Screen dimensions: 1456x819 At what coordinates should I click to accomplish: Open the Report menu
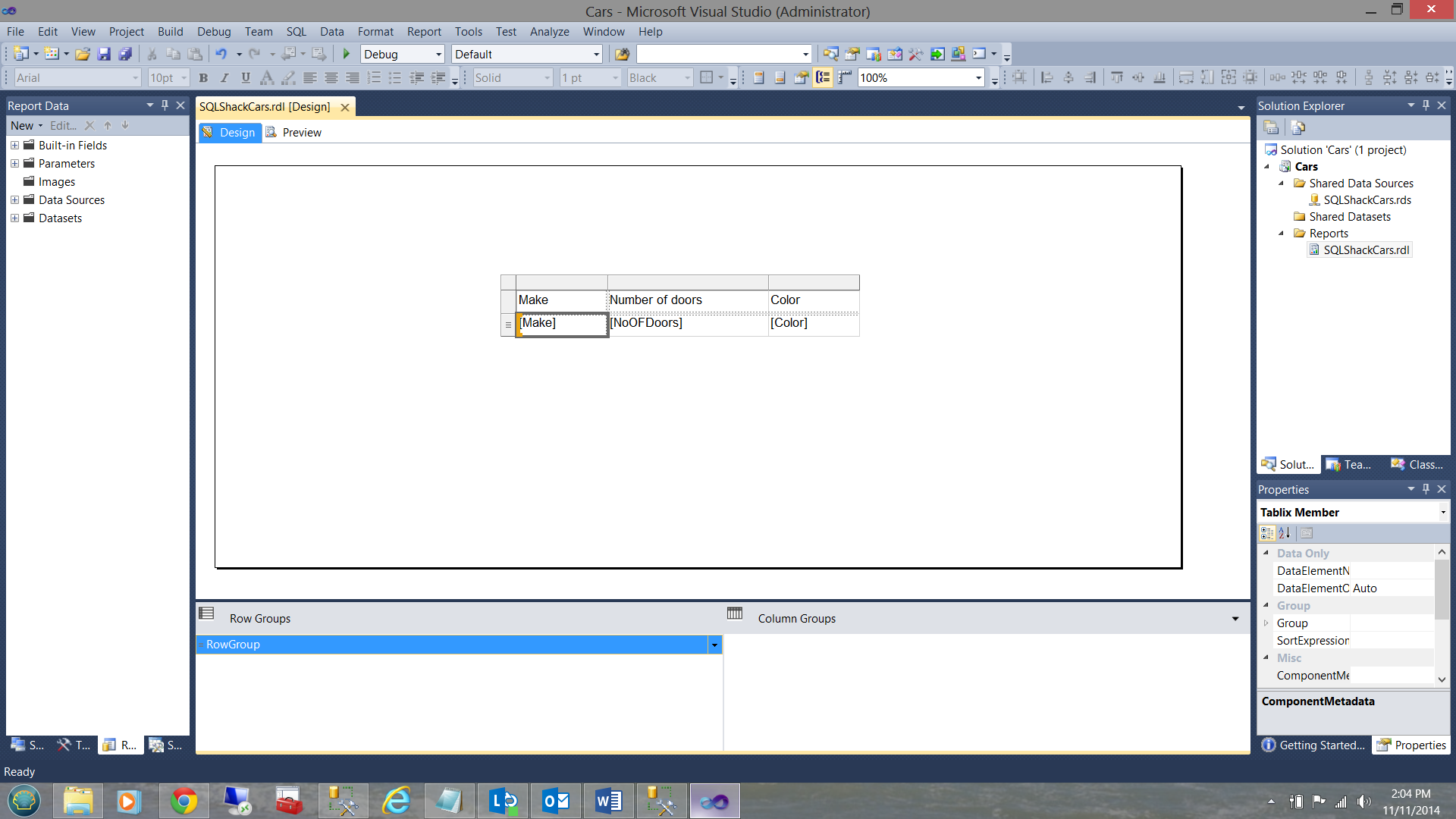click(423, 32)
